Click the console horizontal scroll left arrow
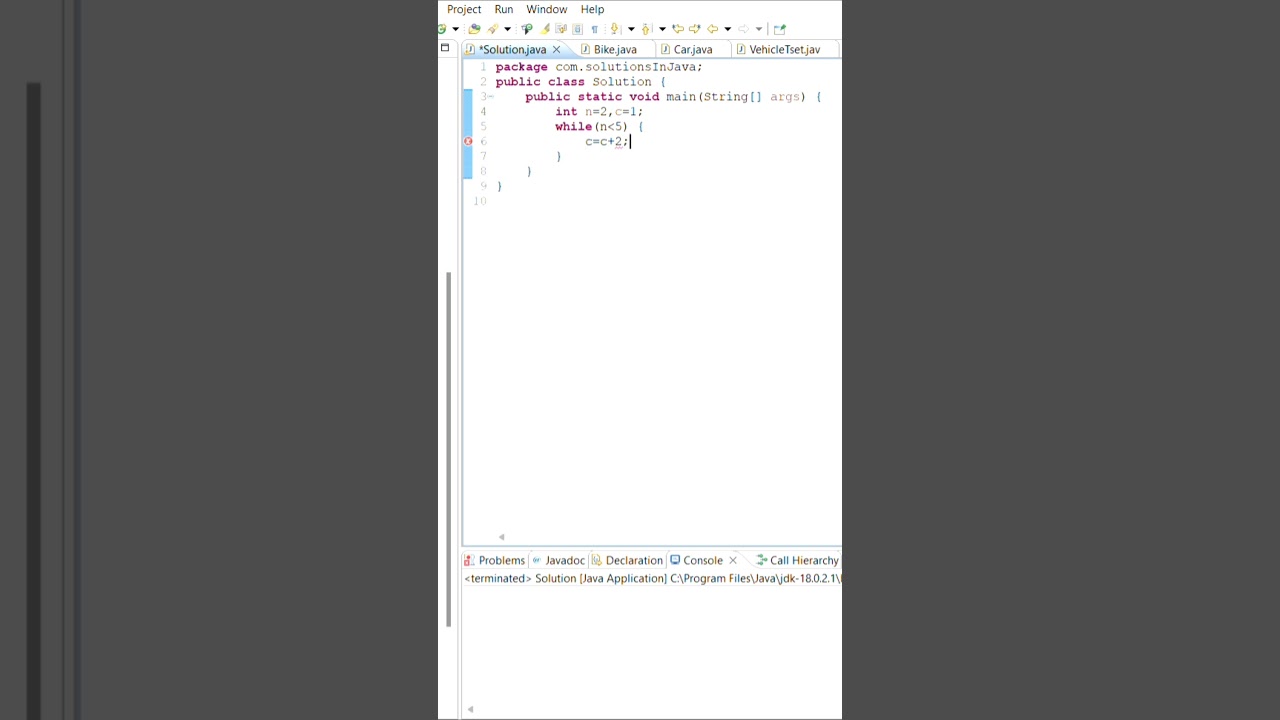Screen dimensions: 1280x720 (470, 709)
